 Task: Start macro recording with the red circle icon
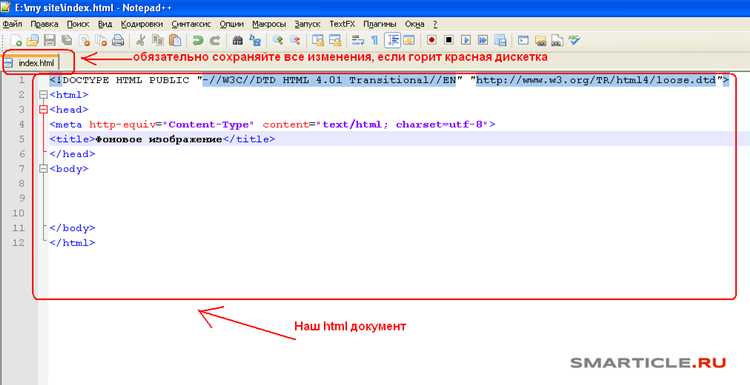coord(431,40)
